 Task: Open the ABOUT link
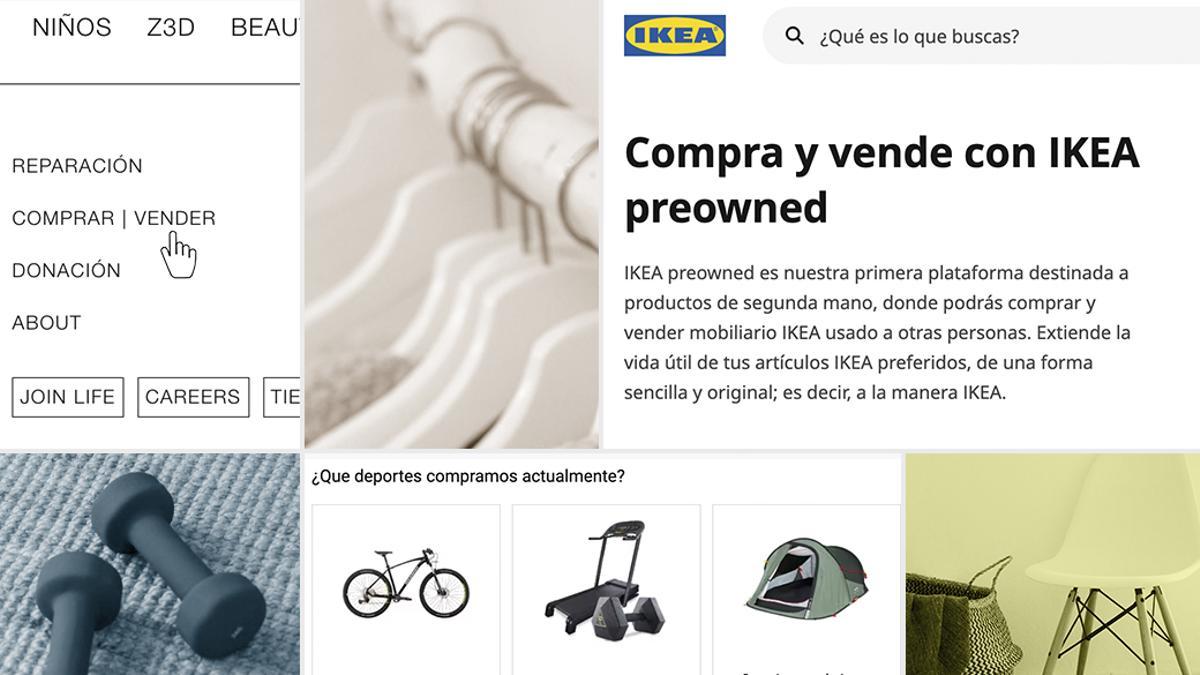(x=46, y=323)
